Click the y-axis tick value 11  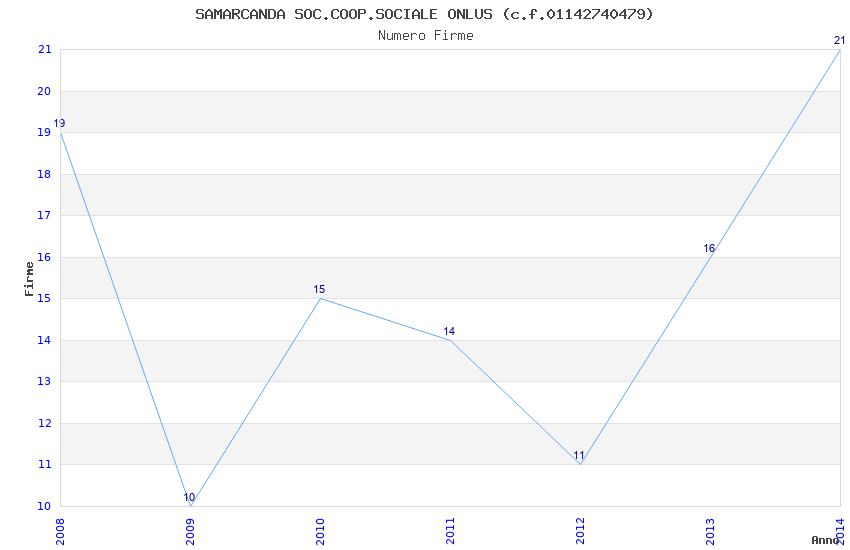click(44, 464)
